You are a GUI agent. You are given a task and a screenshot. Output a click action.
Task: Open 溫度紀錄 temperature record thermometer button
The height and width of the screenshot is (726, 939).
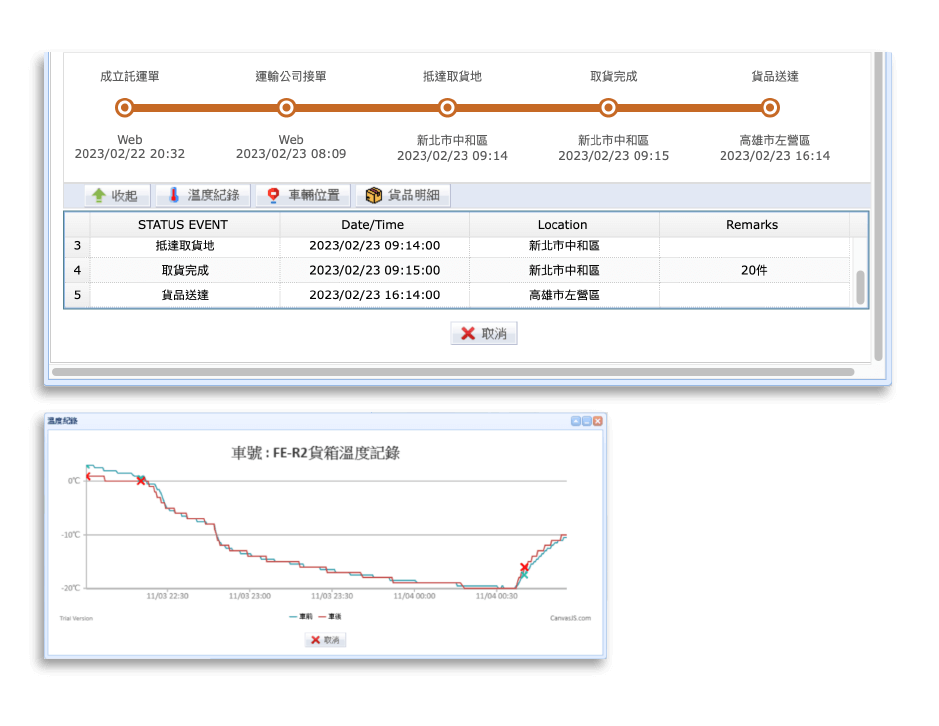point(203,196)
